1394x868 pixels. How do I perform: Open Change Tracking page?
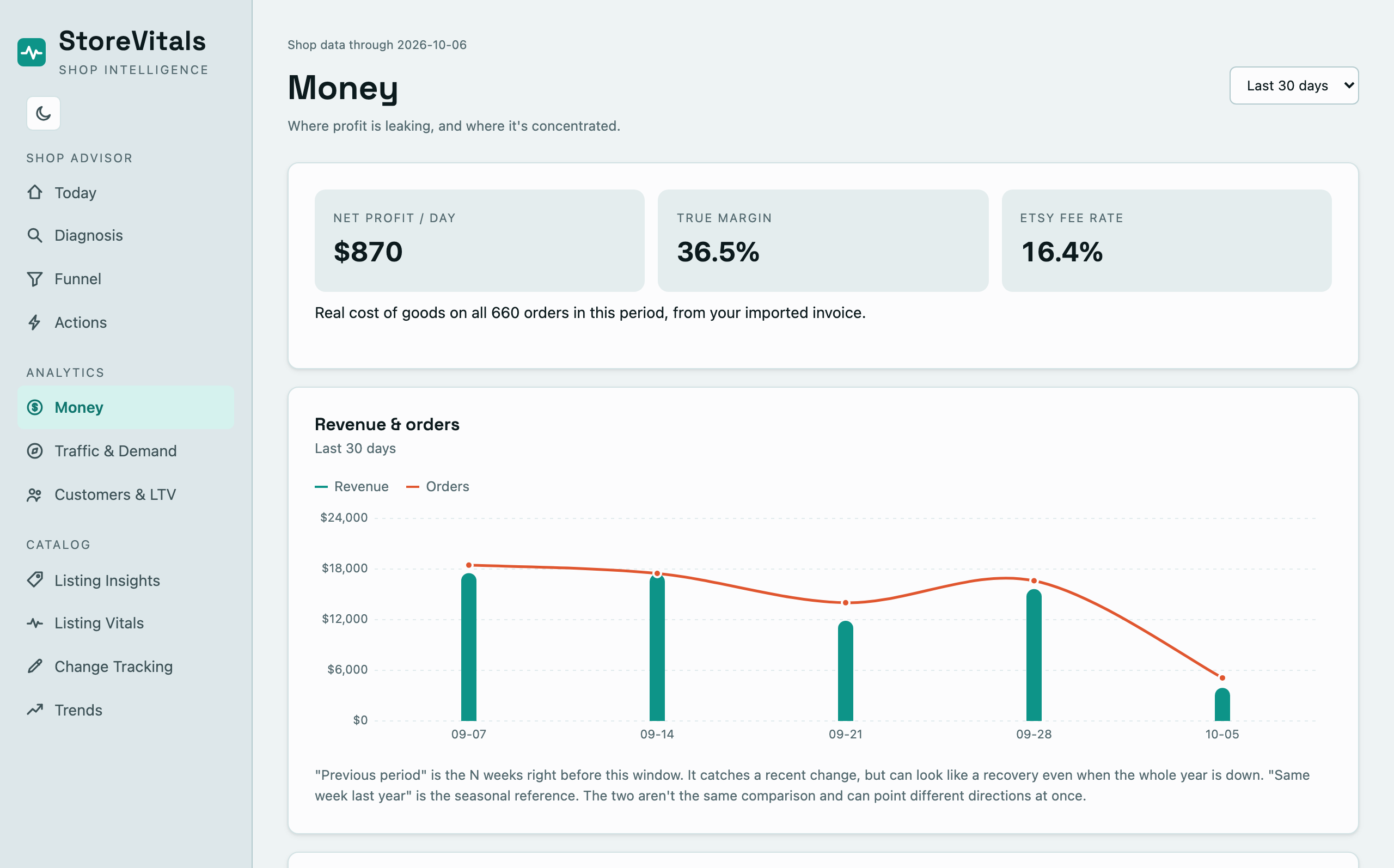pyautogui.click(x=126, y=666)
